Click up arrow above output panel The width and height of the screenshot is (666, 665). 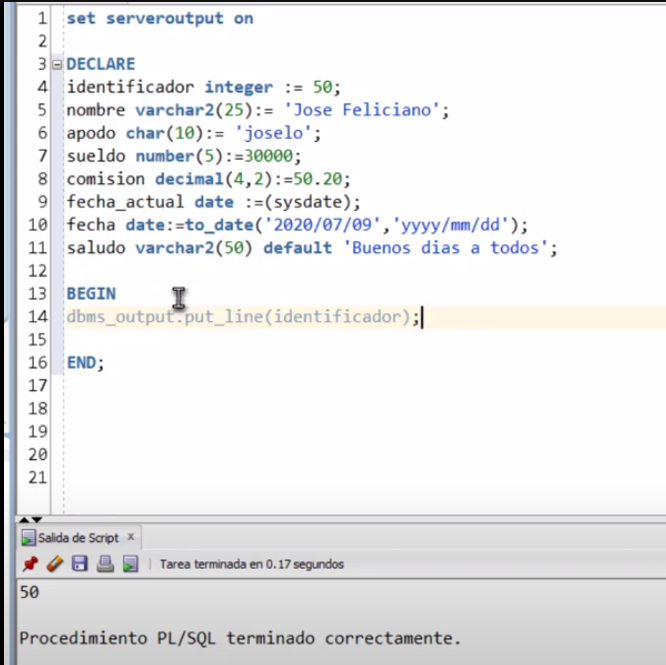24,520
